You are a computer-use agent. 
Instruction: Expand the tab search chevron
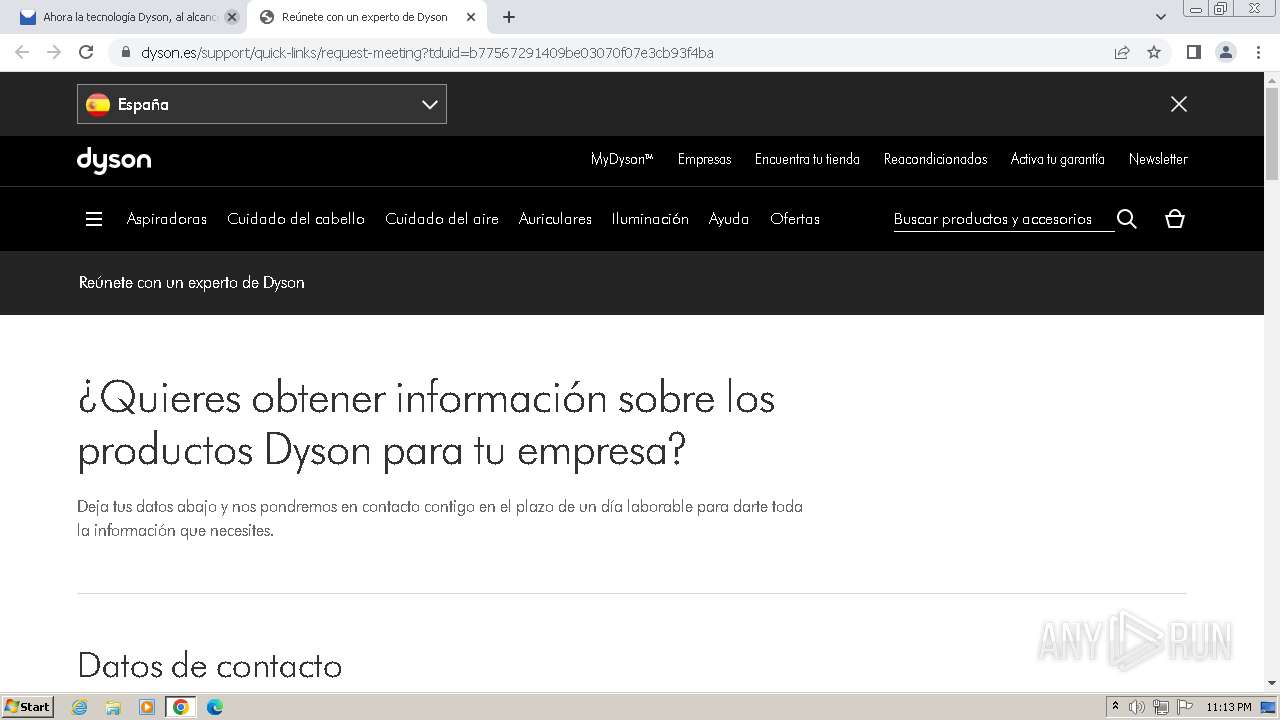click(1161, 17)
